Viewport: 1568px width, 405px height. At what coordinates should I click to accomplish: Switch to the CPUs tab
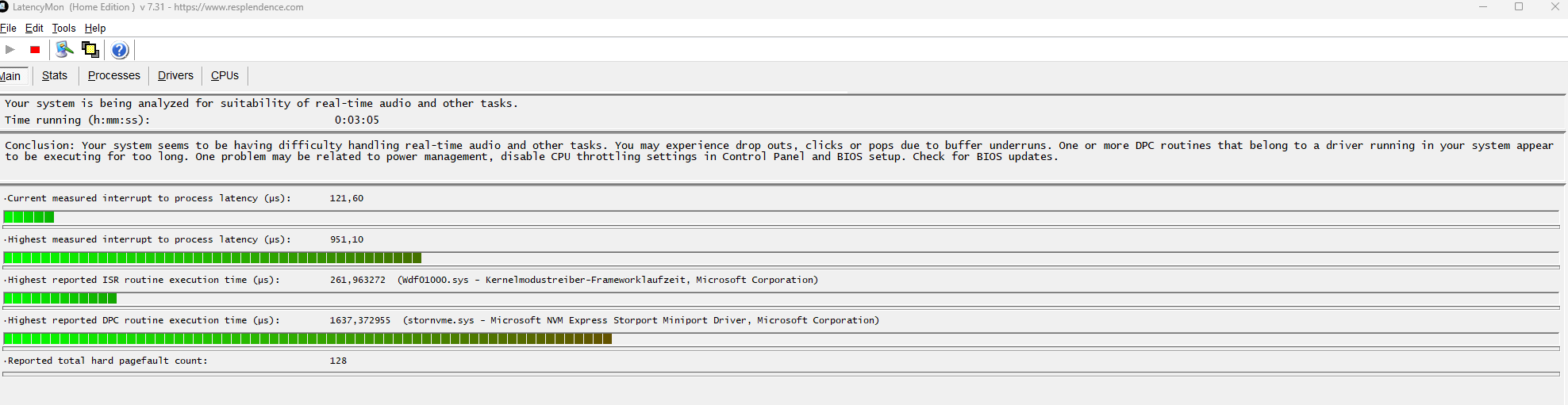(225, 75)
